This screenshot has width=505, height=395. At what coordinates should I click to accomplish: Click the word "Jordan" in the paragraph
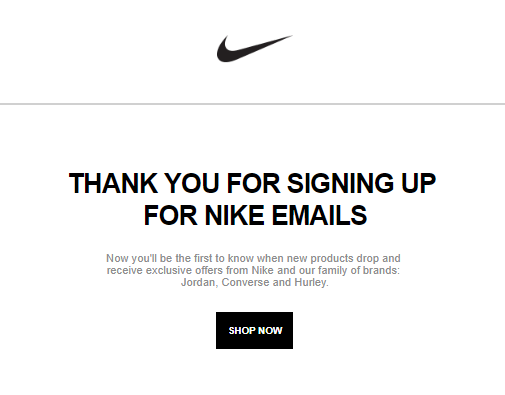198,282
